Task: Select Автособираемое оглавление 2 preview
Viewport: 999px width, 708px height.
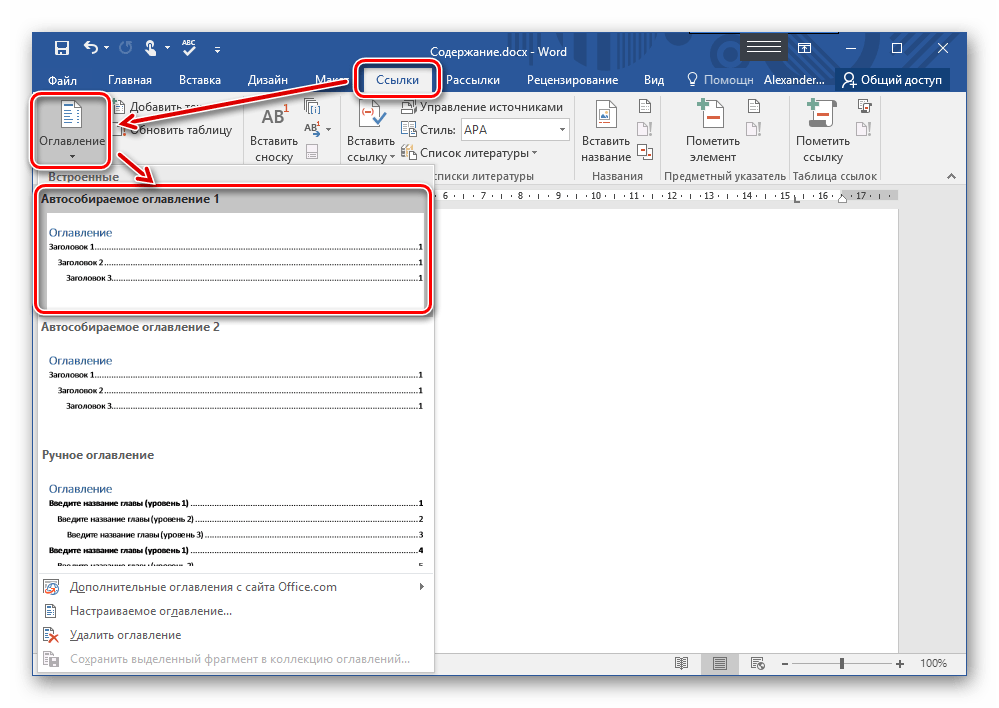Action: click(x=233, y=380)
